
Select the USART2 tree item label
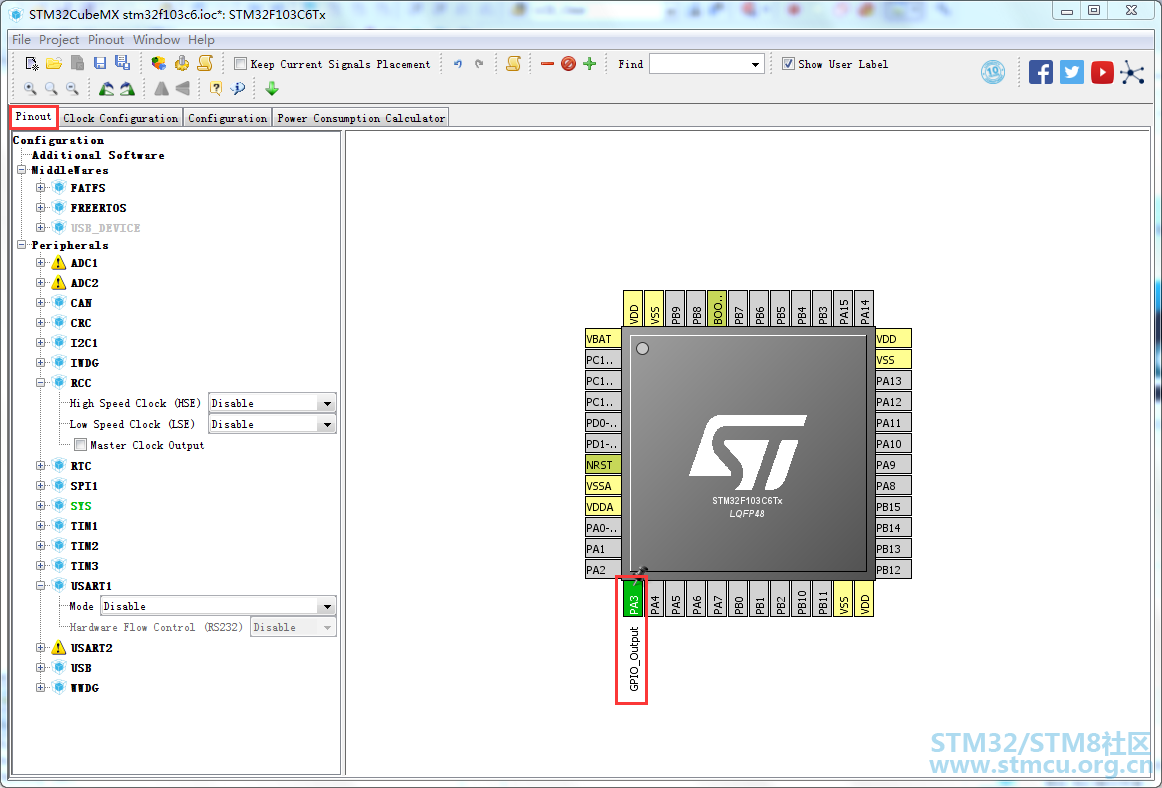coord(91,648)
